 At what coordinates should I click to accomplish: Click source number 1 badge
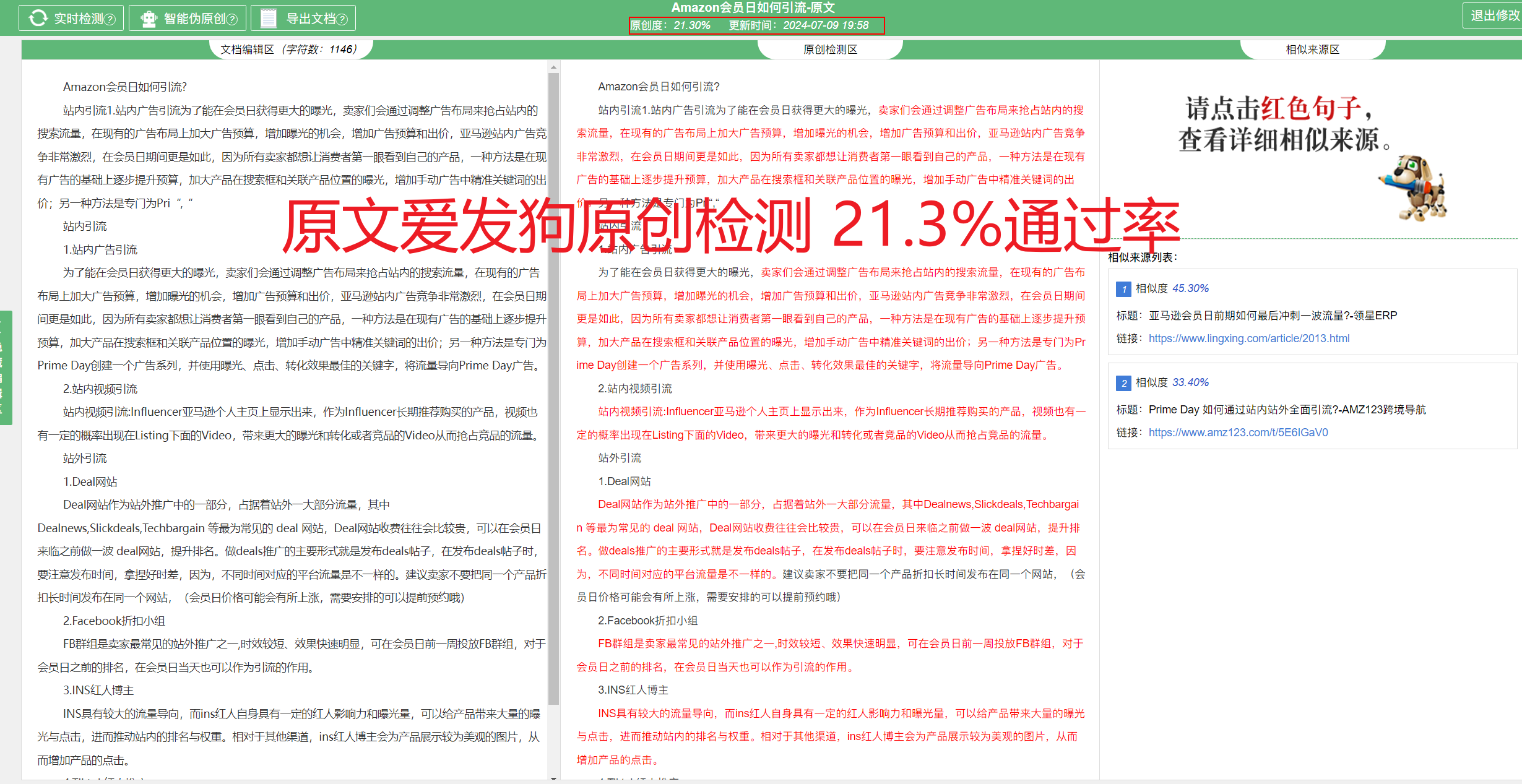(1123, 289)
